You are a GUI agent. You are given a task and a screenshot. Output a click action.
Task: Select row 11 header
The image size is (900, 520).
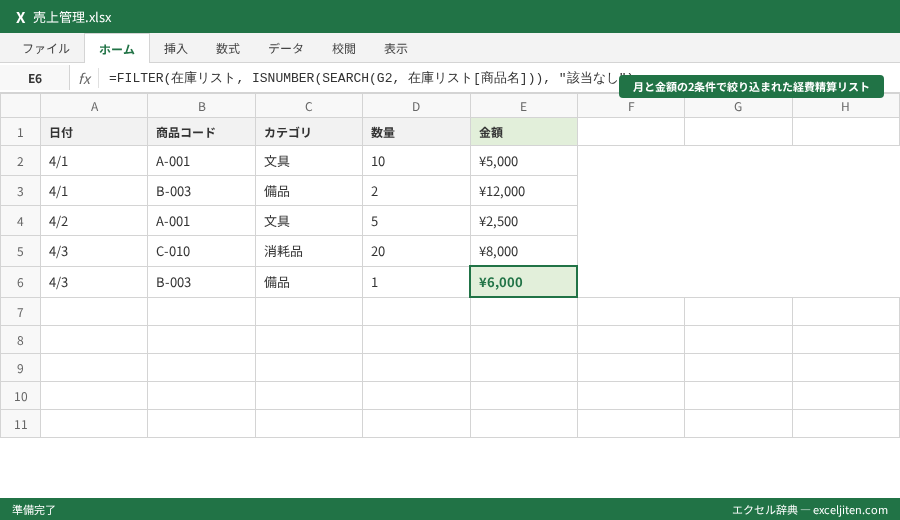[x=20, y=424]
